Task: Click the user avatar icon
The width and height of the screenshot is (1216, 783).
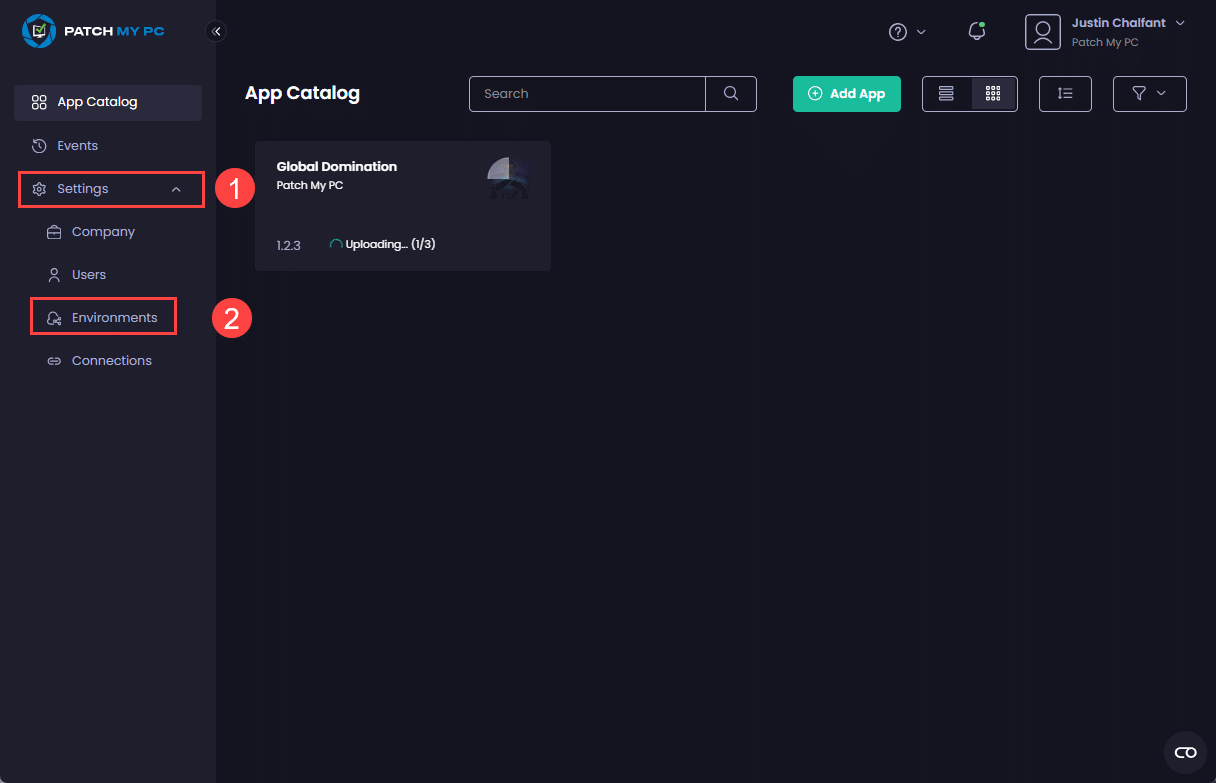Action: coord(1042,32)
